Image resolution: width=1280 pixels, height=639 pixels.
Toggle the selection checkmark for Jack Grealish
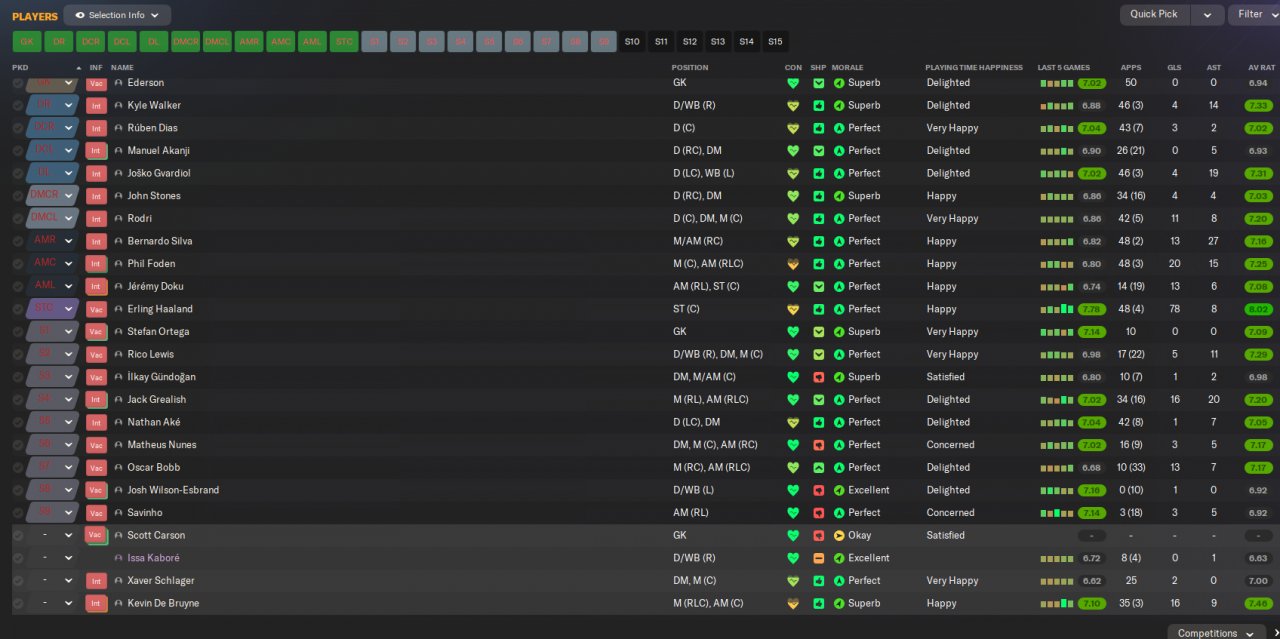[17, 400]
